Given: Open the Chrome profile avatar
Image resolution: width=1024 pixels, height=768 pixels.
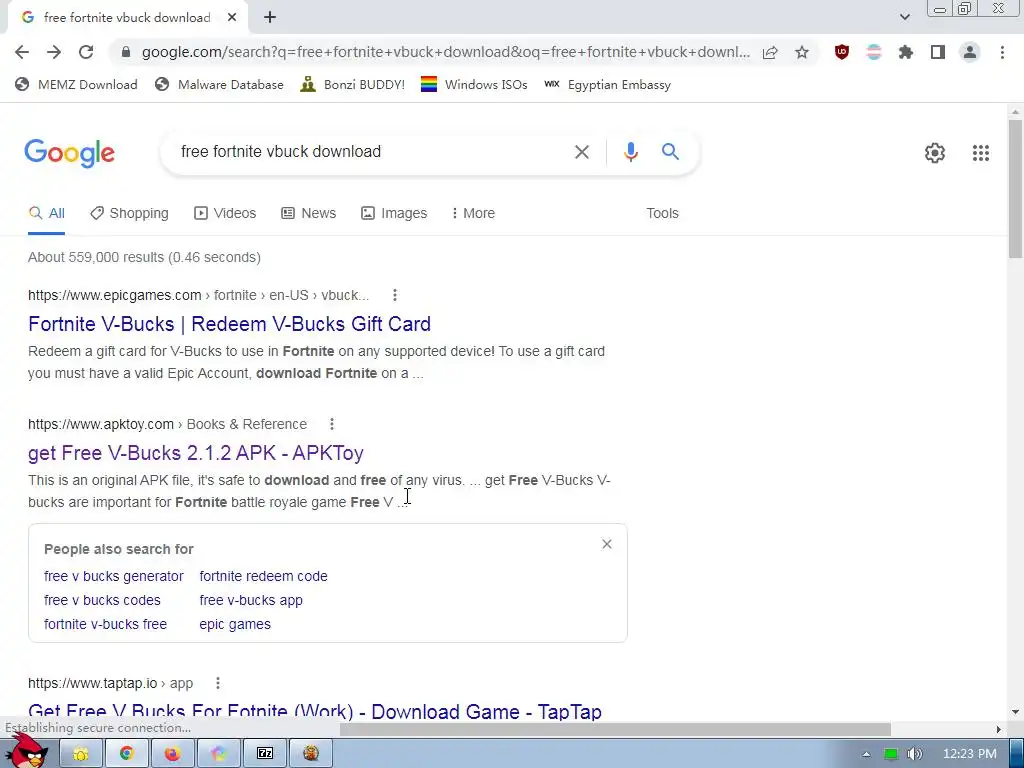Looking at the screenshot, I should point(970,52).
